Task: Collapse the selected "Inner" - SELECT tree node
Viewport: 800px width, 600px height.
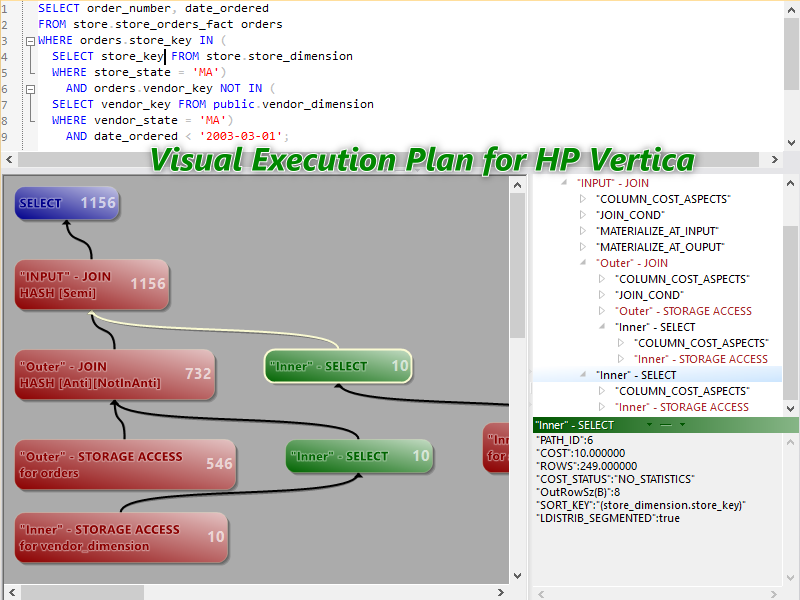Action: click(x=583, y=374)
